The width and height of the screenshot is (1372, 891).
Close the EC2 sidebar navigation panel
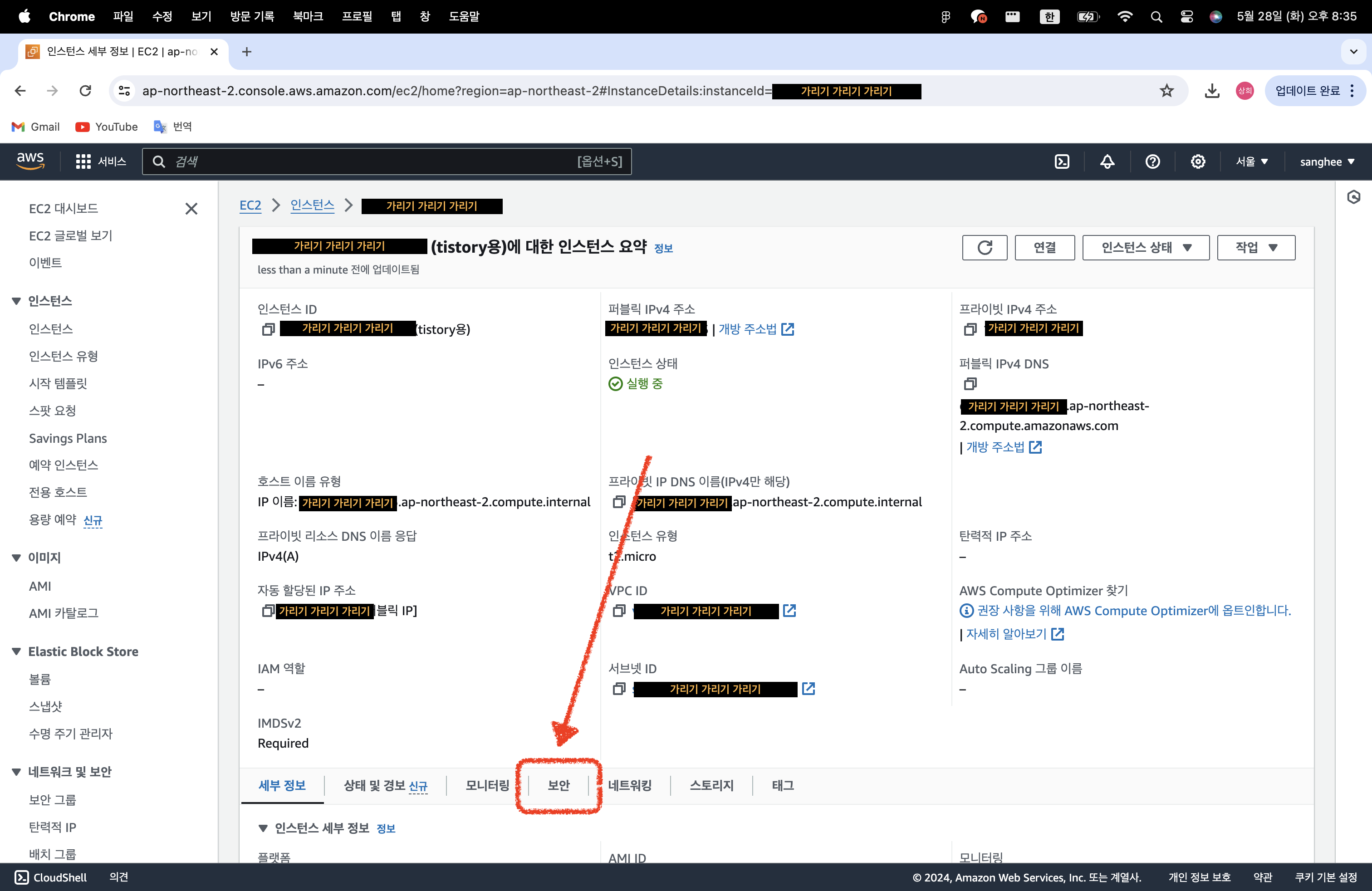[191, 209]
